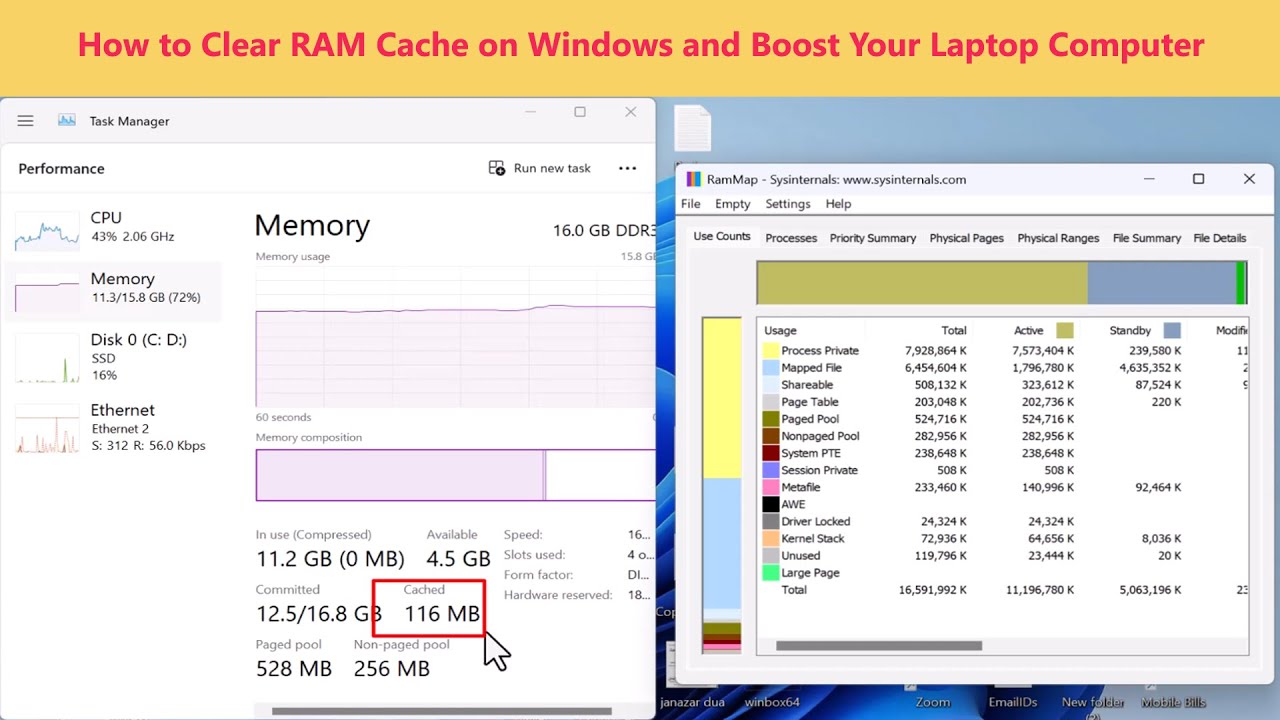Switch to the File Details tab
This screenshot has width=1280, height=720.
[x=1220, y=238]
